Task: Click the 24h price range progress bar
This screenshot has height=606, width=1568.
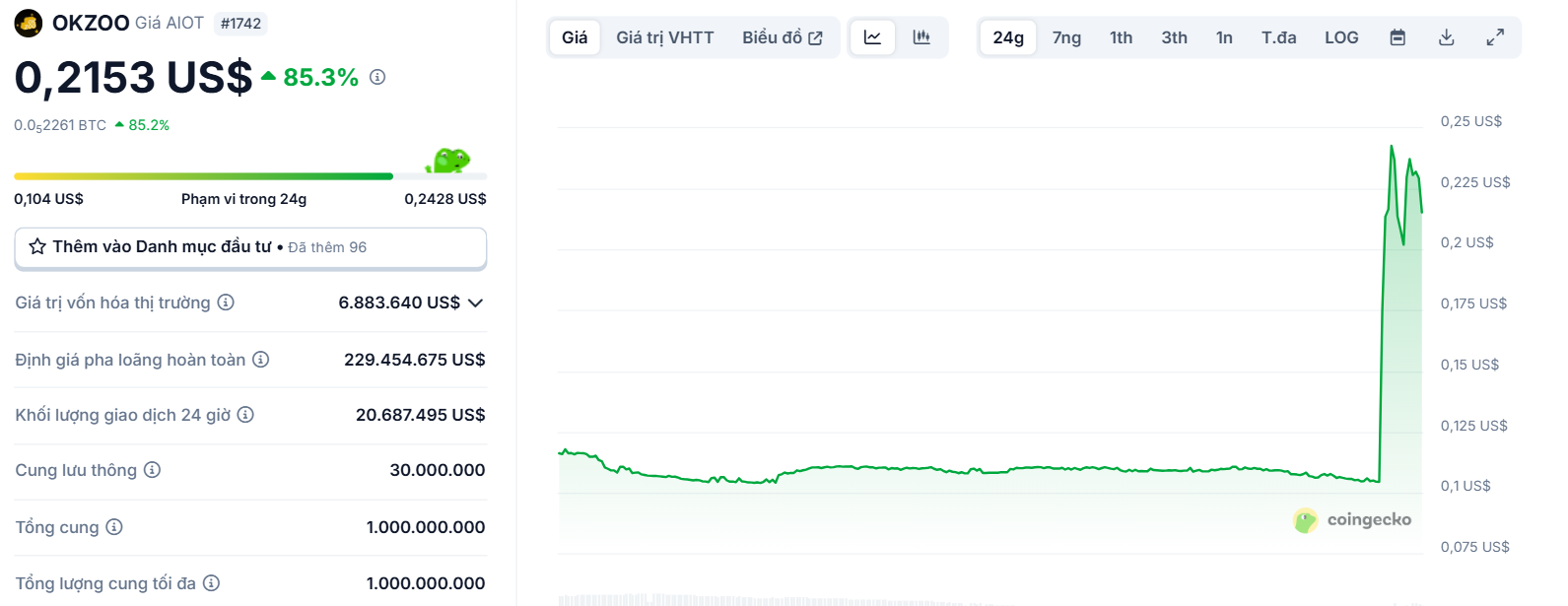Action: click(250, 176)
